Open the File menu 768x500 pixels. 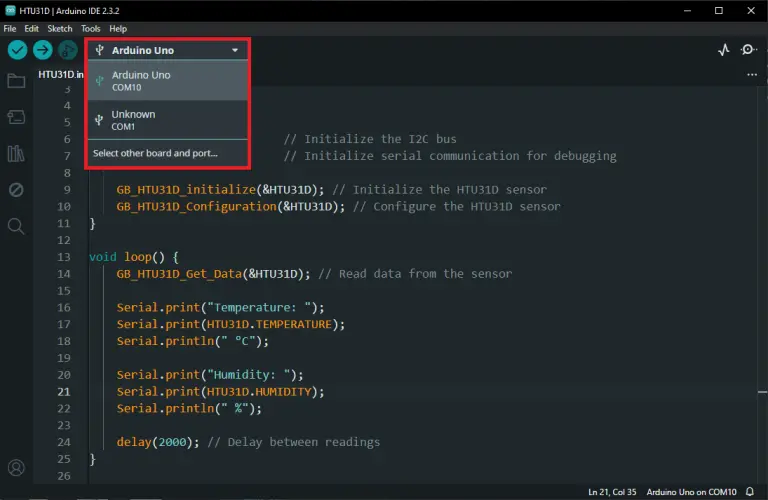tap(10, 29)
